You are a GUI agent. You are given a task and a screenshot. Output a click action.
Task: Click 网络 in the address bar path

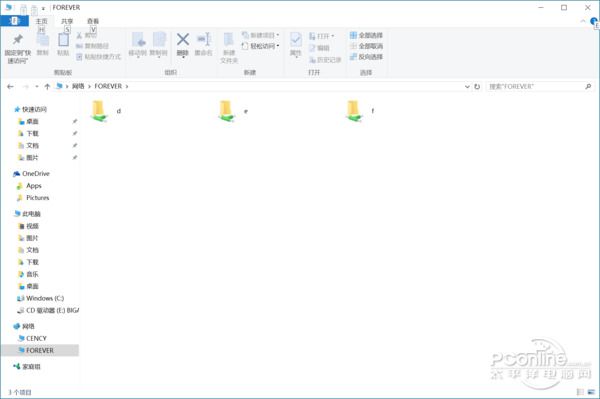pos(78,86)
